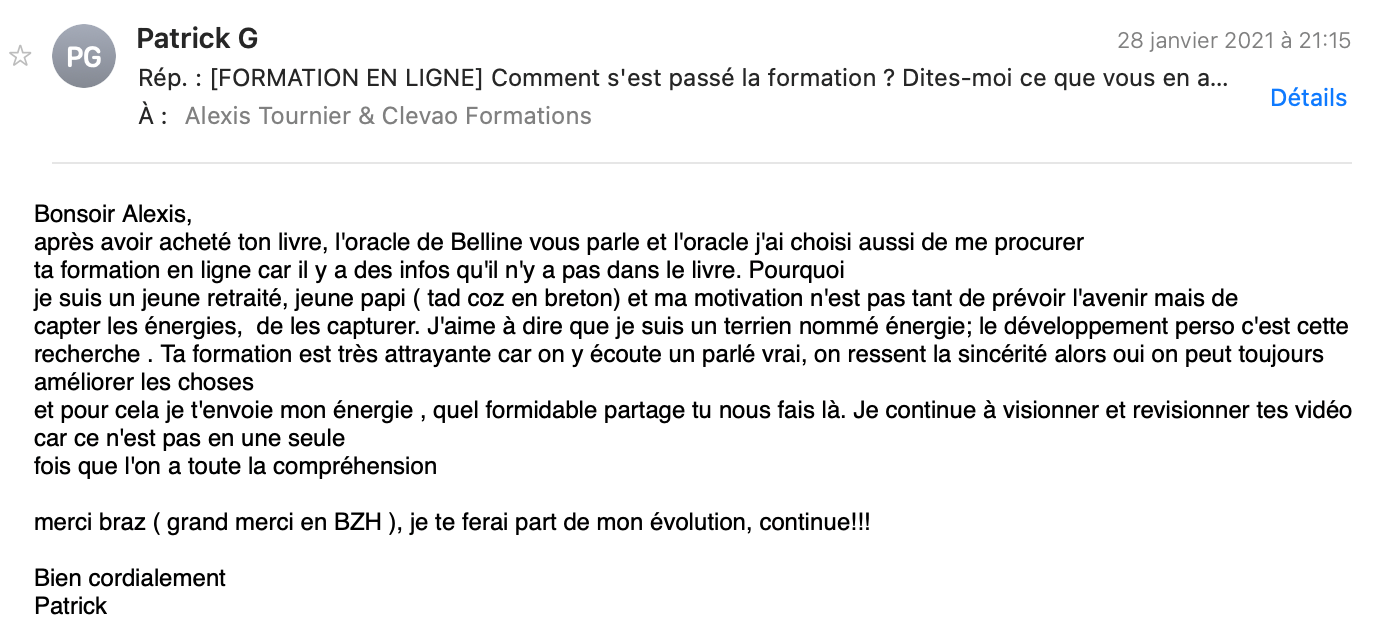Click the line about jeune retraité, jeune papi

click(636, 298)
